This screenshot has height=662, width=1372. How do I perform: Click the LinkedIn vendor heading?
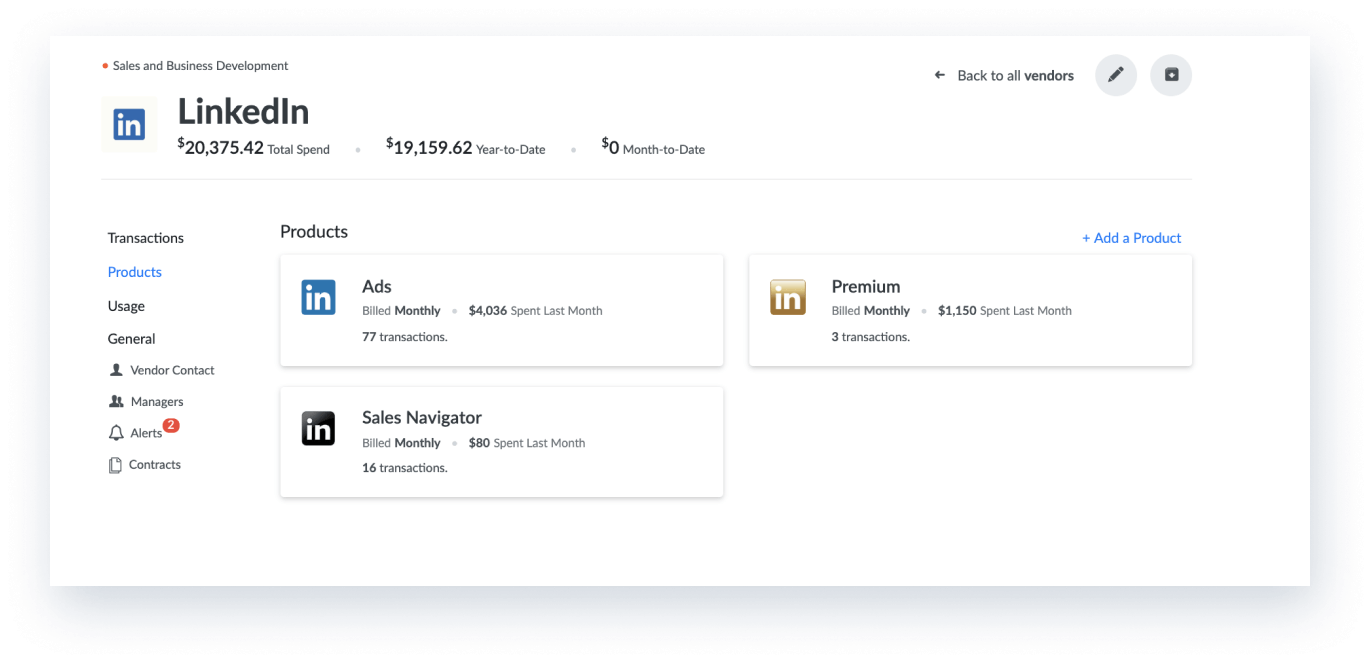coord(243,111)
